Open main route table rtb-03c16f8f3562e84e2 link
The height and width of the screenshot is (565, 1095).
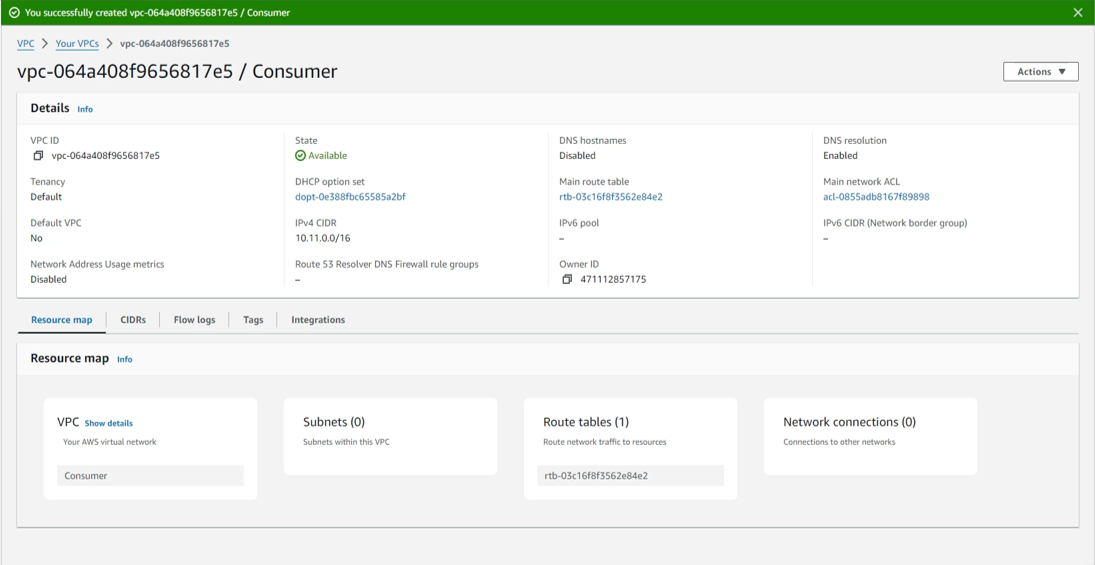click(x=610, y=197)
